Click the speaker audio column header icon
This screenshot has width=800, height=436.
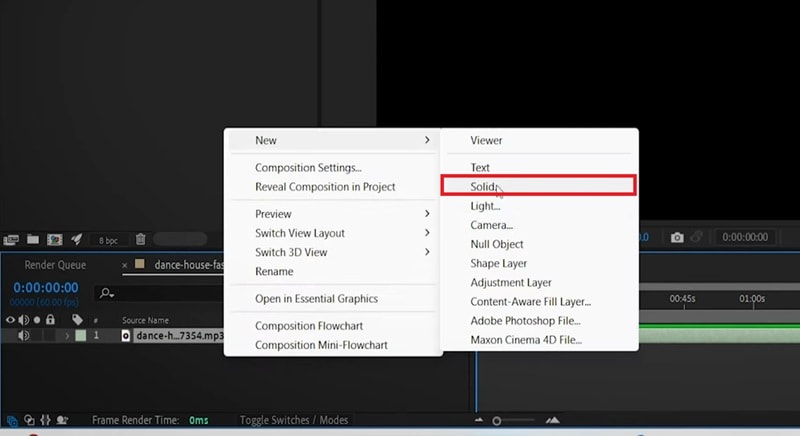pos(23,320)
